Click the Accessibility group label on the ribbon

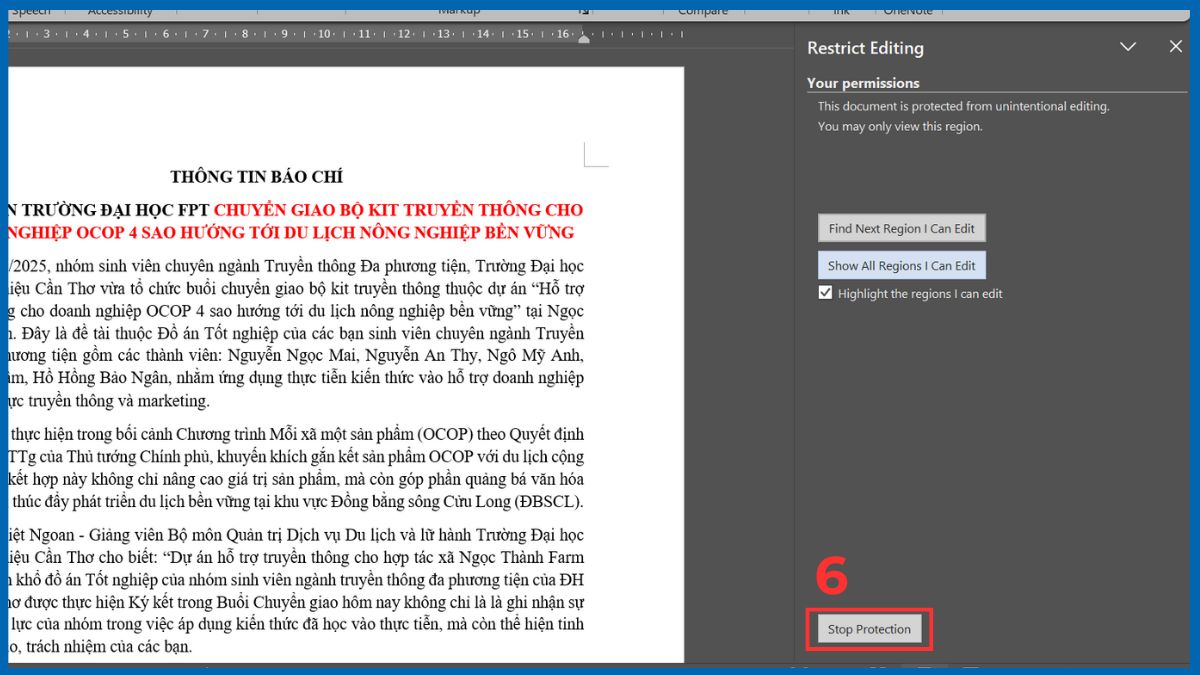(120, 10)
